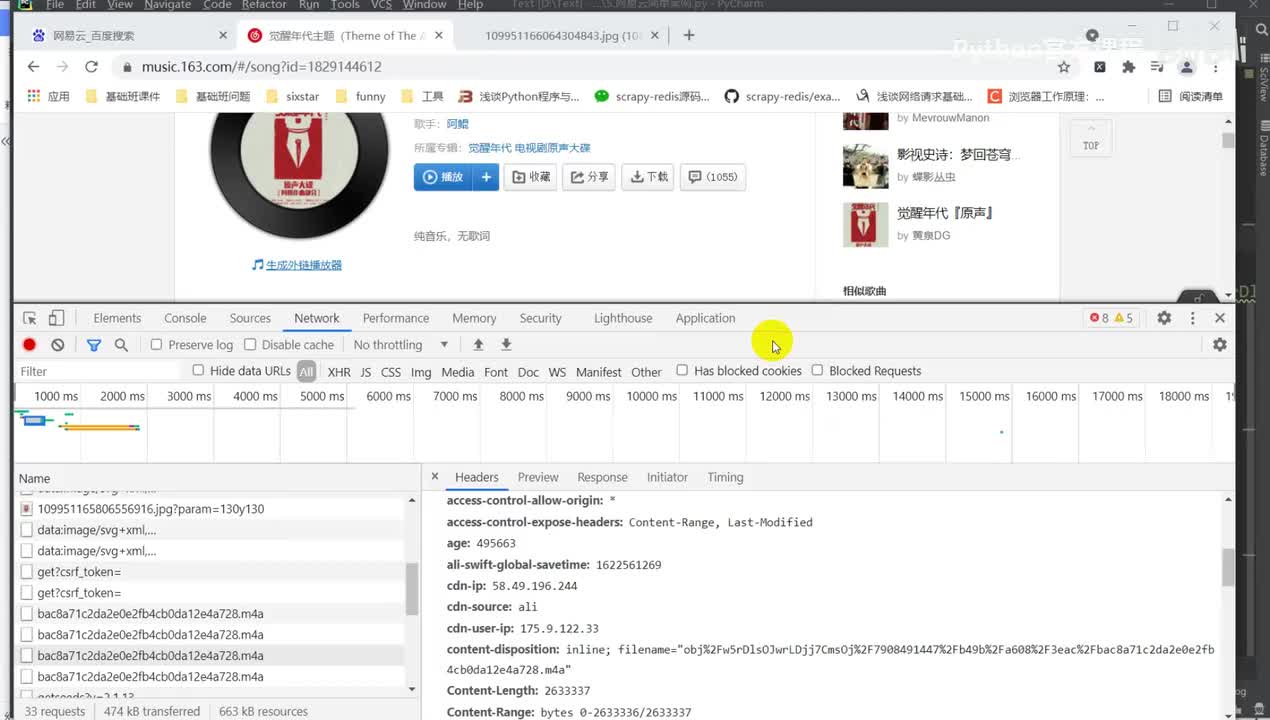Image resolution: width=1270 pixels, height=720 pixels.
Task: Open DevTools settings gear
Action: point(1164,318)
